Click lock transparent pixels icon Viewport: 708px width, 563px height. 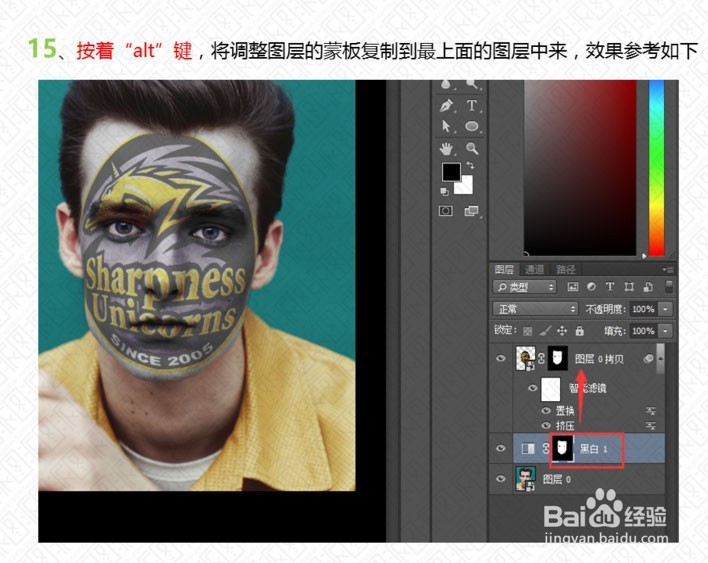(x=527, y=331)
